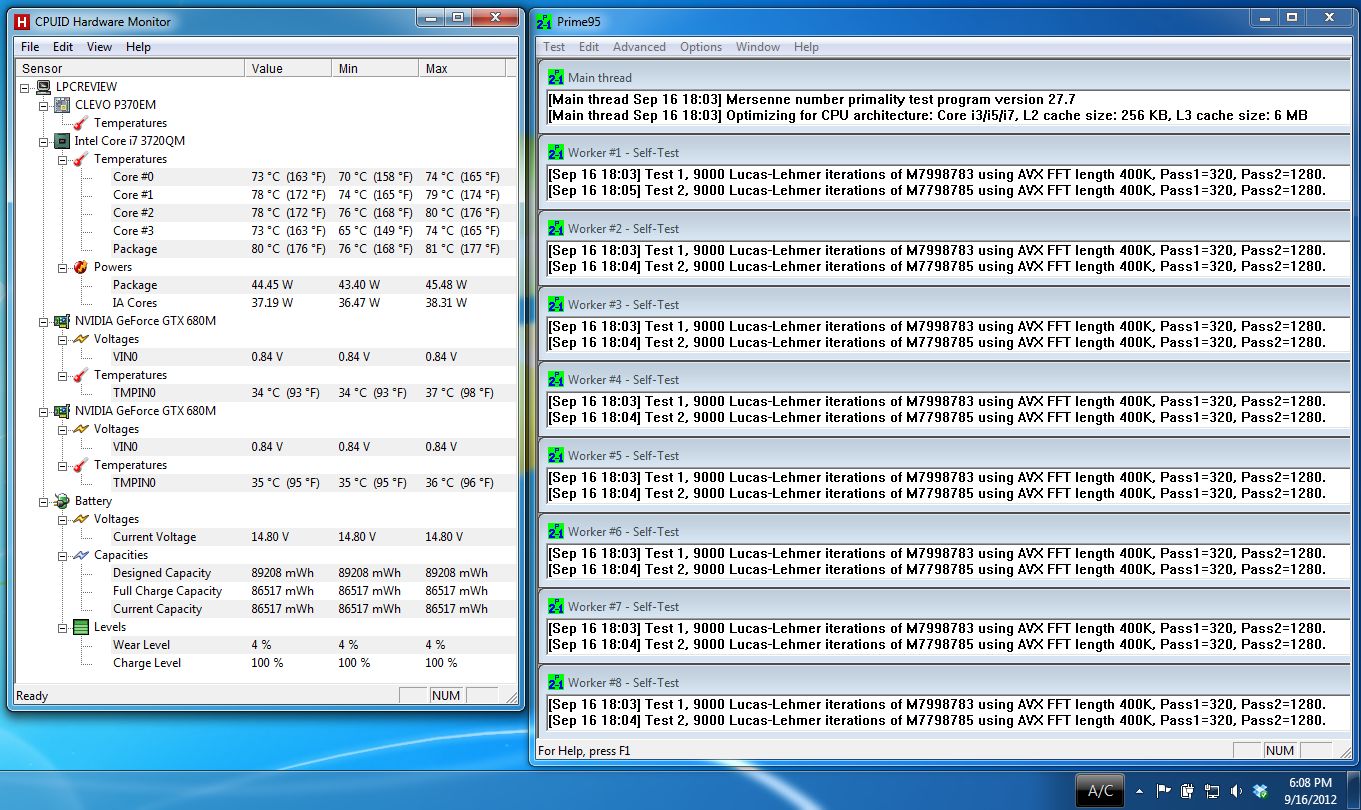Viewport: 1361px width, 810px height.
Task: Click the Worker #1 Self-Test icon
Action: coord(556,153)
